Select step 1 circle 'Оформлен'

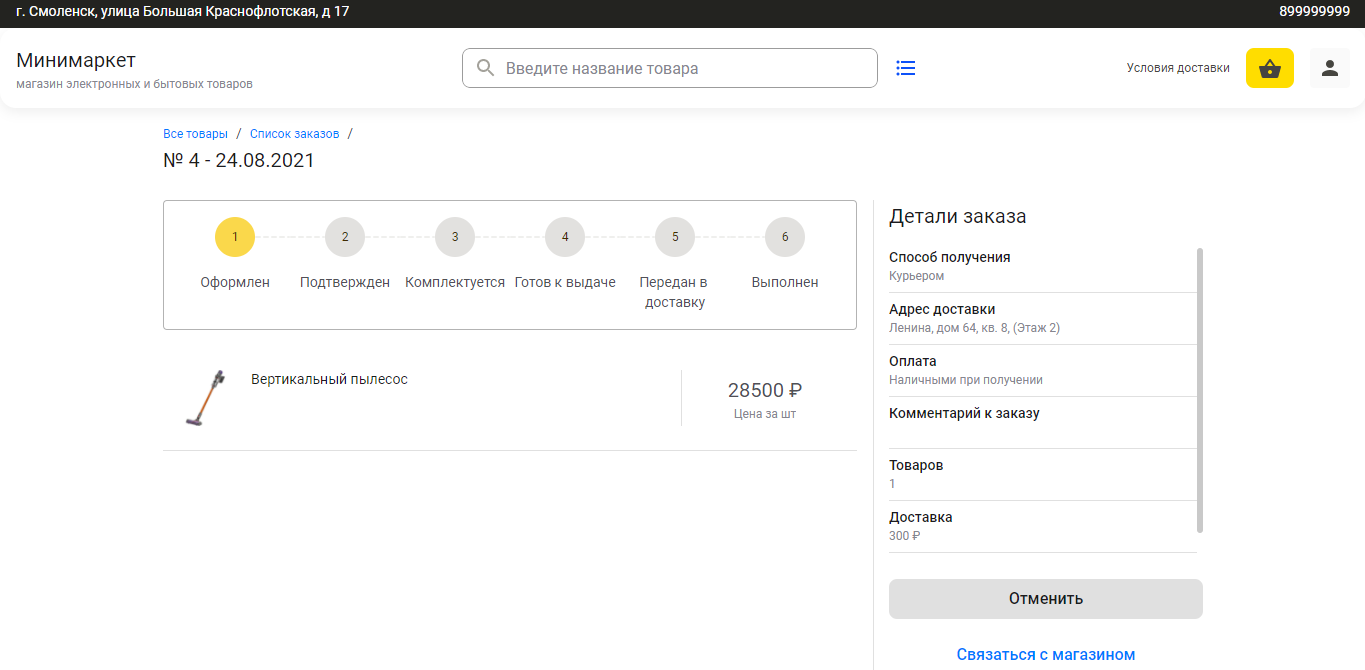235,237
